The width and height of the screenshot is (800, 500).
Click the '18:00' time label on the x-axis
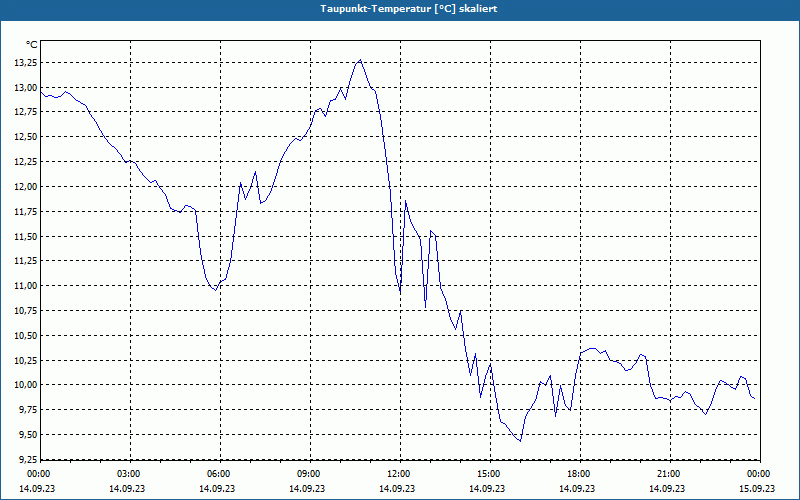580,474
